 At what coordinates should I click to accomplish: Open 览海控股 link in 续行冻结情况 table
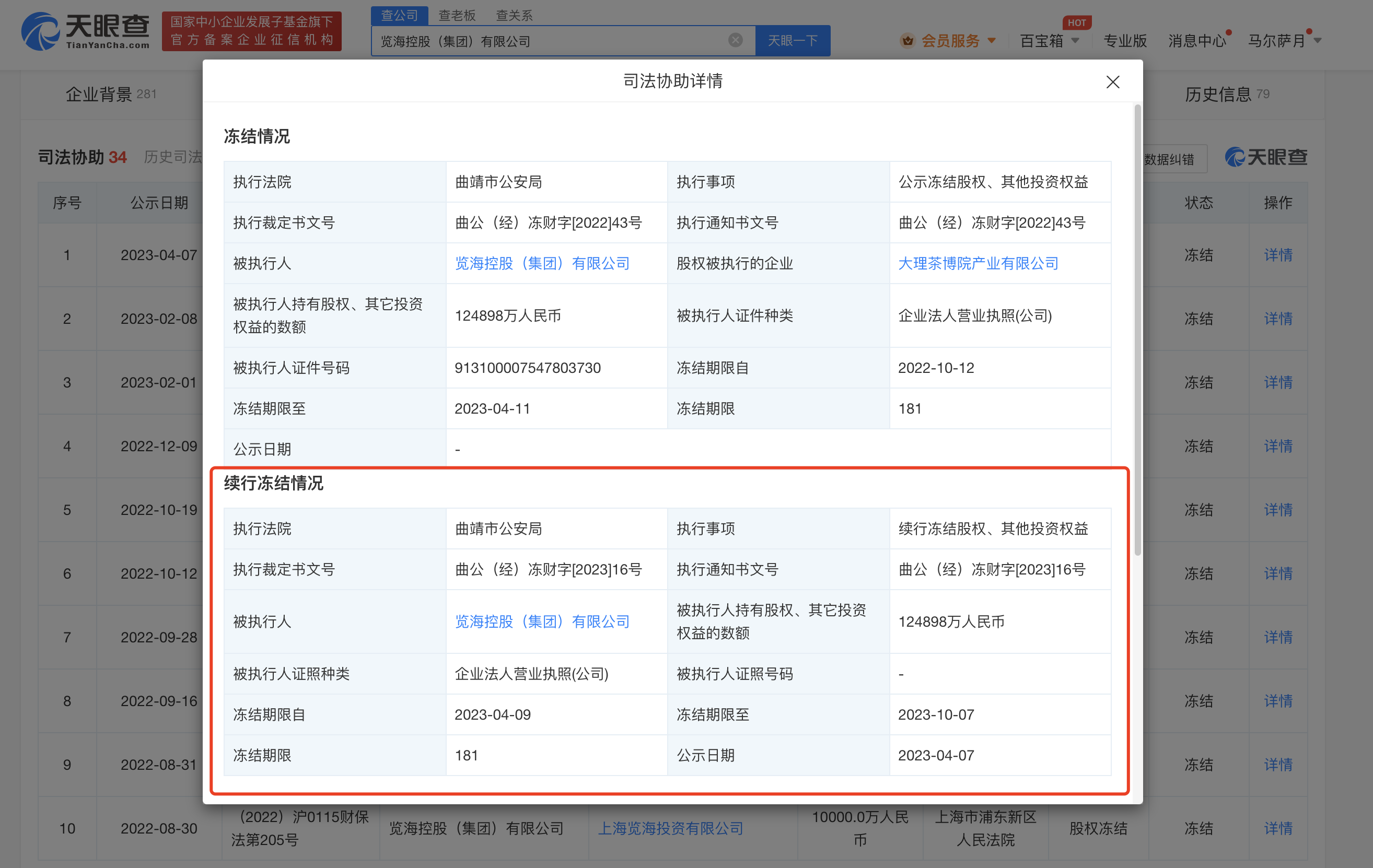[x=542, y=621]
